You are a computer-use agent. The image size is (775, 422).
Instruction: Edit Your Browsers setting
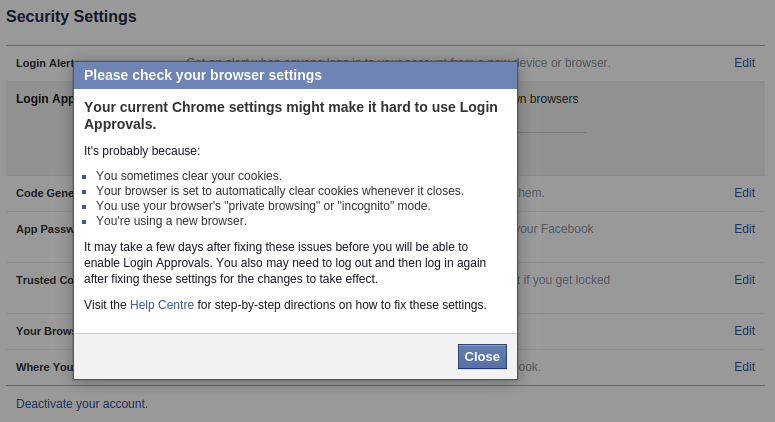[x=744, y=331]
